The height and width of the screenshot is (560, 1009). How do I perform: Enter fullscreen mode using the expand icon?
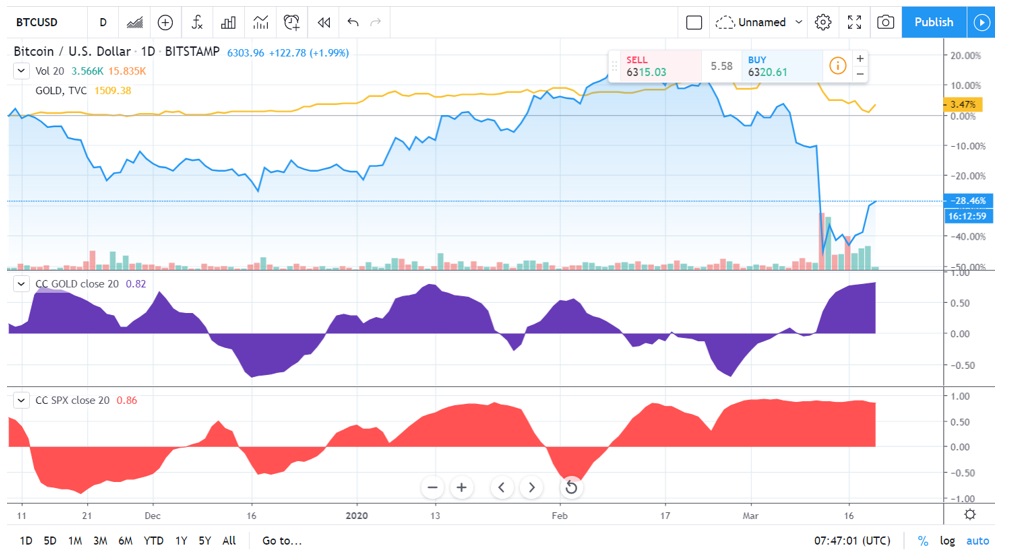854,22
